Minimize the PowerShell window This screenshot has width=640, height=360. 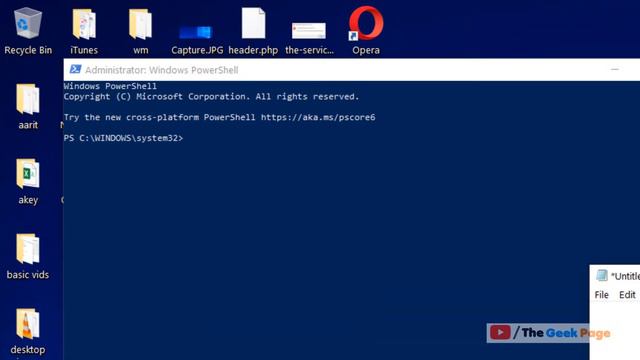click(615, 70)
